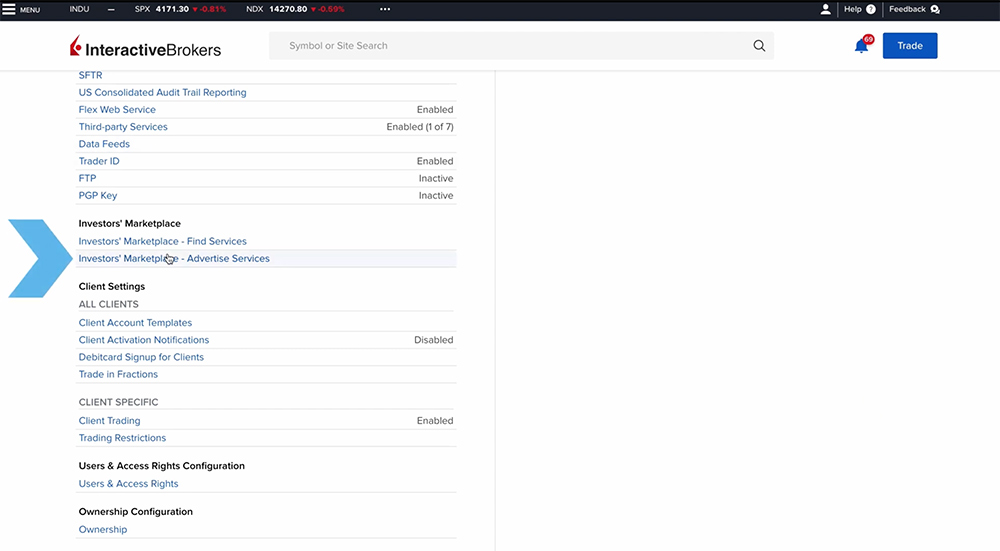Open Investors' Marketplace - Advertise Services
Viewport: 1000px width, 551px height.
point(174,259)
